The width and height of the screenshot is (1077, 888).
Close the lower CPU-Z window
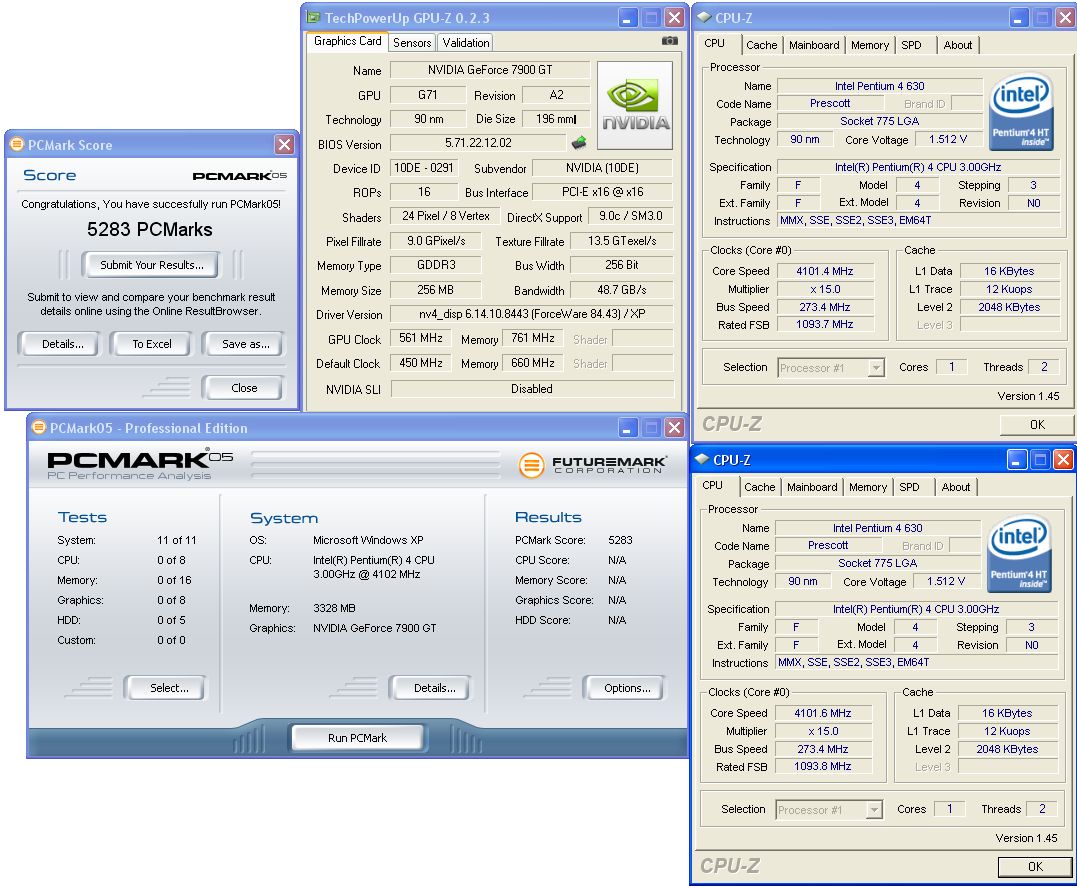coord(1063,459)
